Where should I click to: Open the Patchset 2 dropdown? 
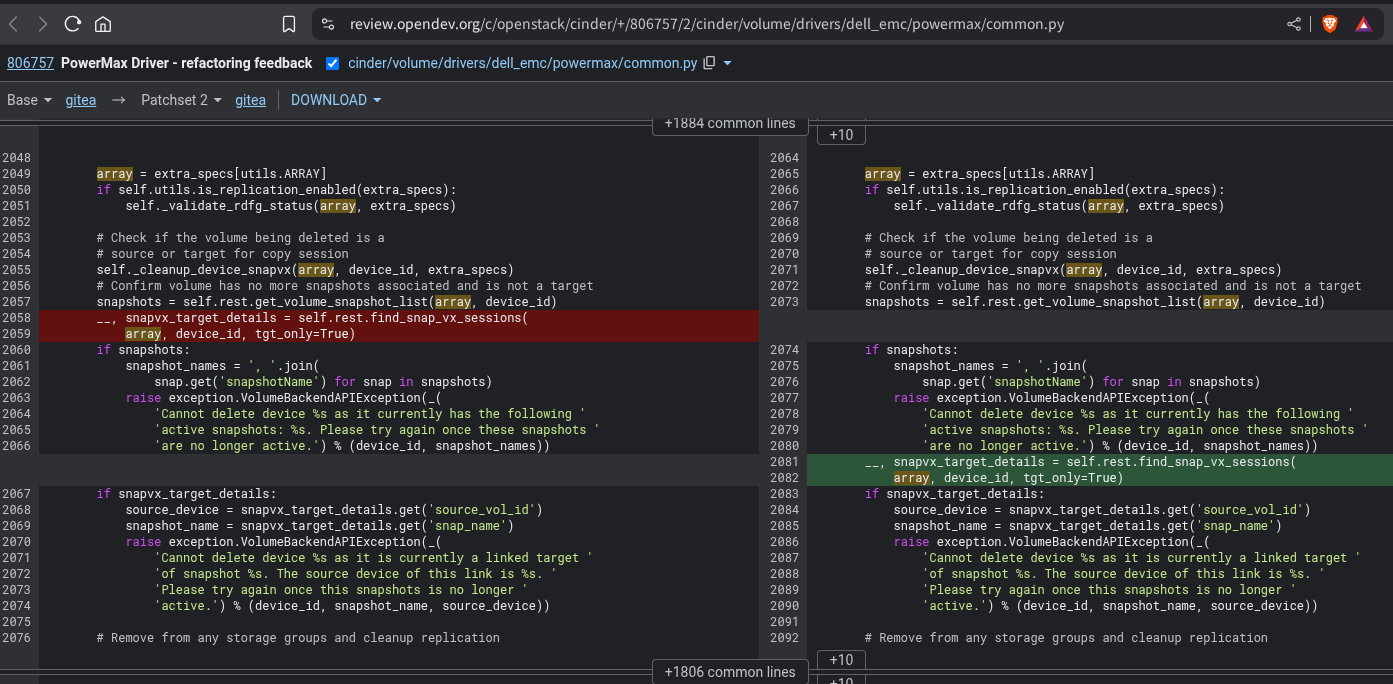tap(181, 100)
